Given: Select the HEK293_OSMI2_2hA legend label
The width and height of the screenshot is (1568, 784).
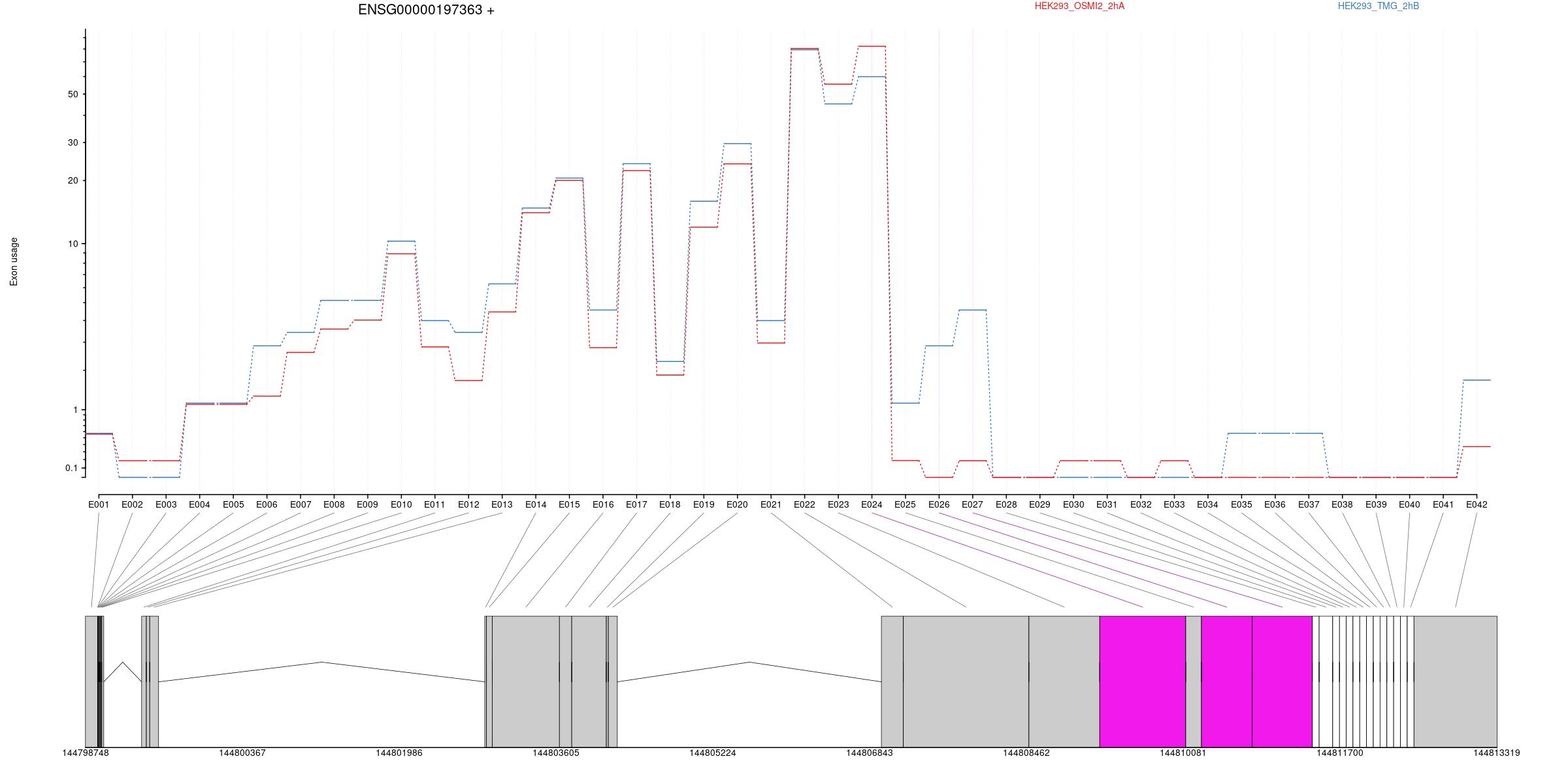Looking at the screenshot, I should pos(1079,6).
